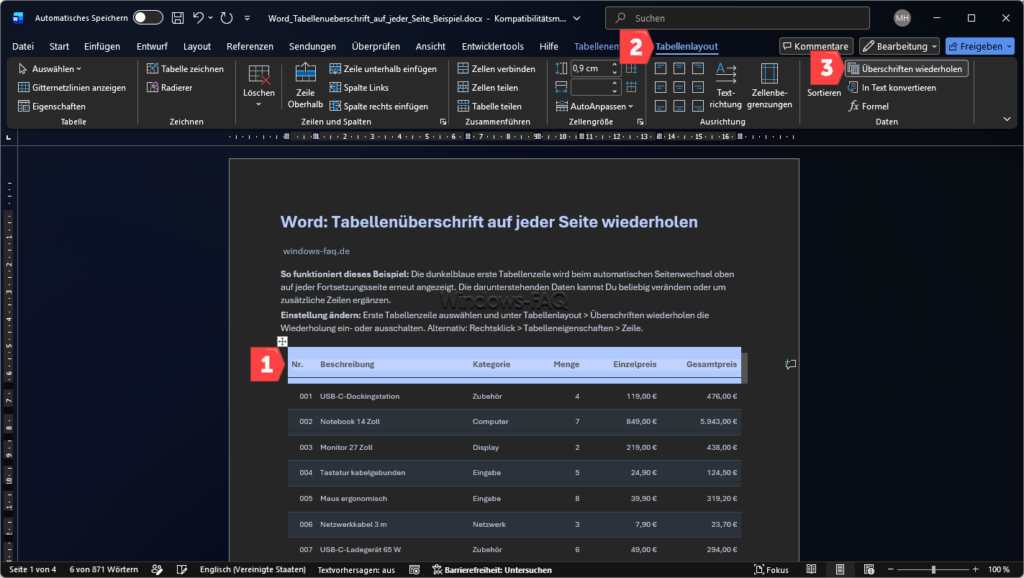Click Zeilen verteilen icon
This screenshot has width=1024, height=578.
pyautogui.click(x=632, y=69)
